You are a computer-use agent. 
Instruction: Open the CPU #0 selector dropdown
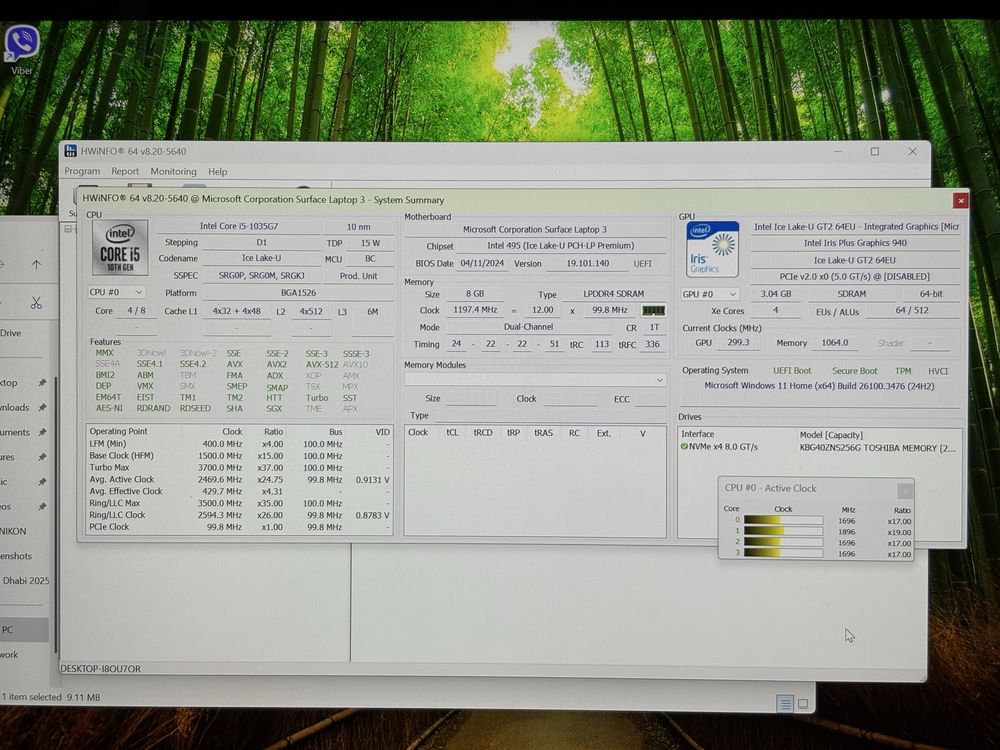(117, 292)
